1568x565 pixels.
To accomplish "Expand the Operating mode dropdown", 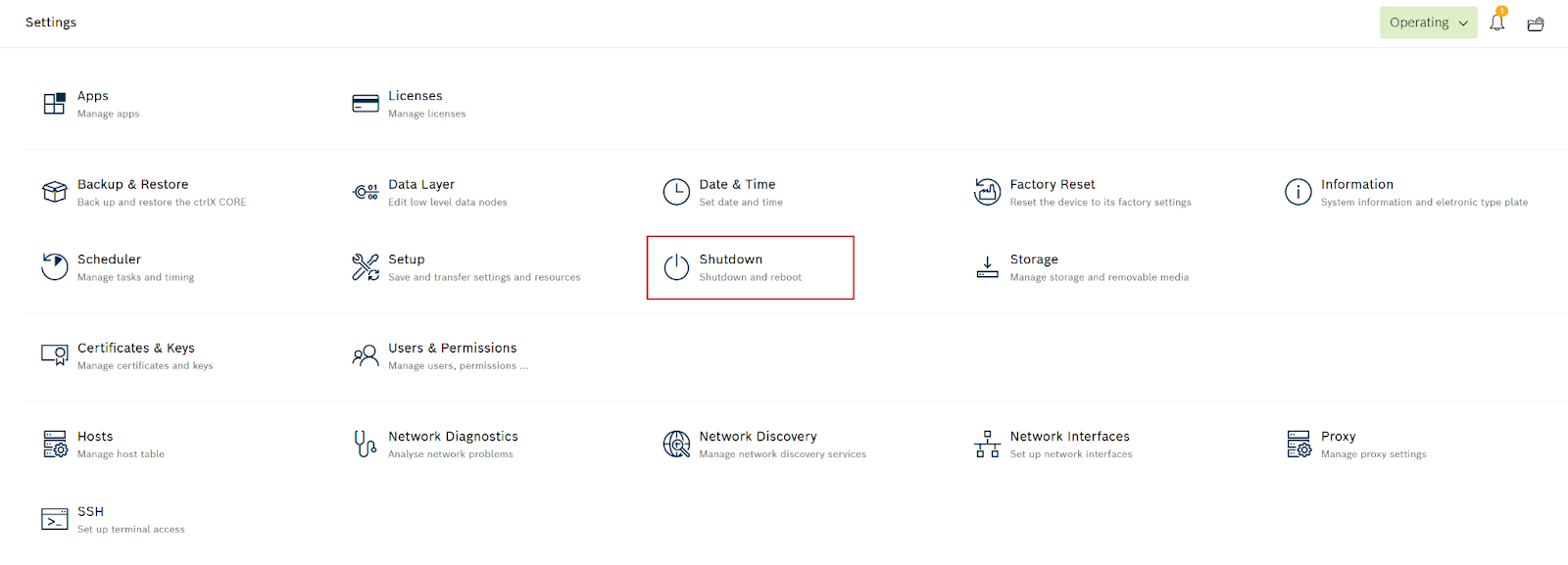I will pos(1428,23).
